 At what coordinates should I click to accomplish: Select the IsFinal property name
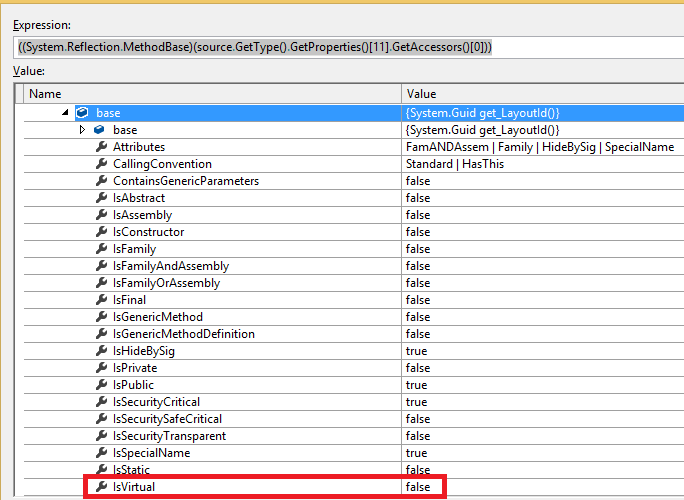(x=130, y=300)
